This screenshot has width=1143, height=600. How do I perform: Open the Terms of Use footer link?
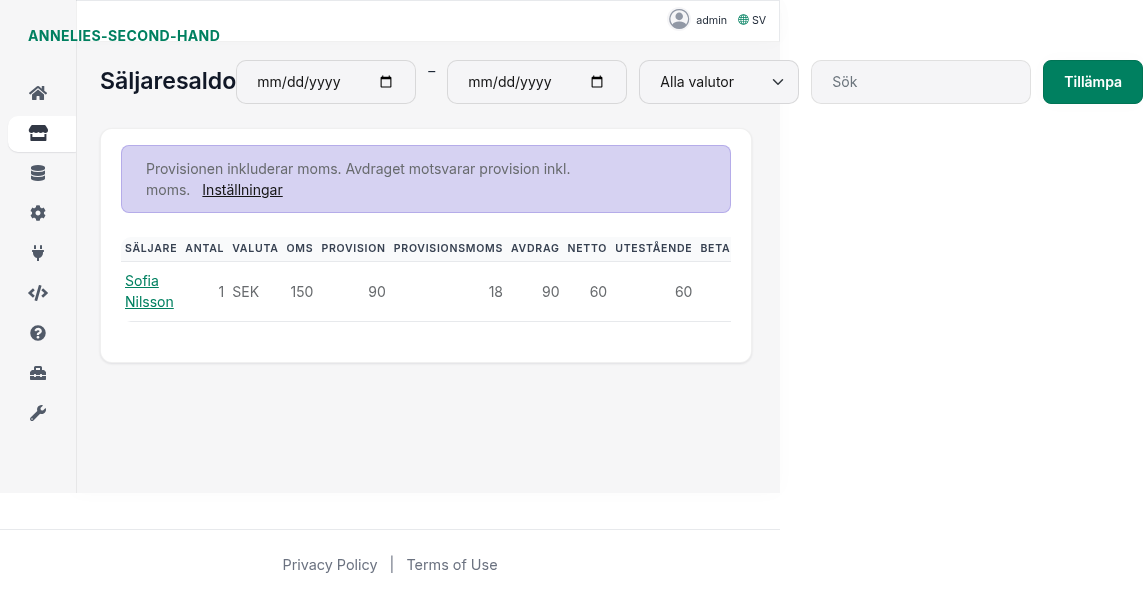(451, 565)
